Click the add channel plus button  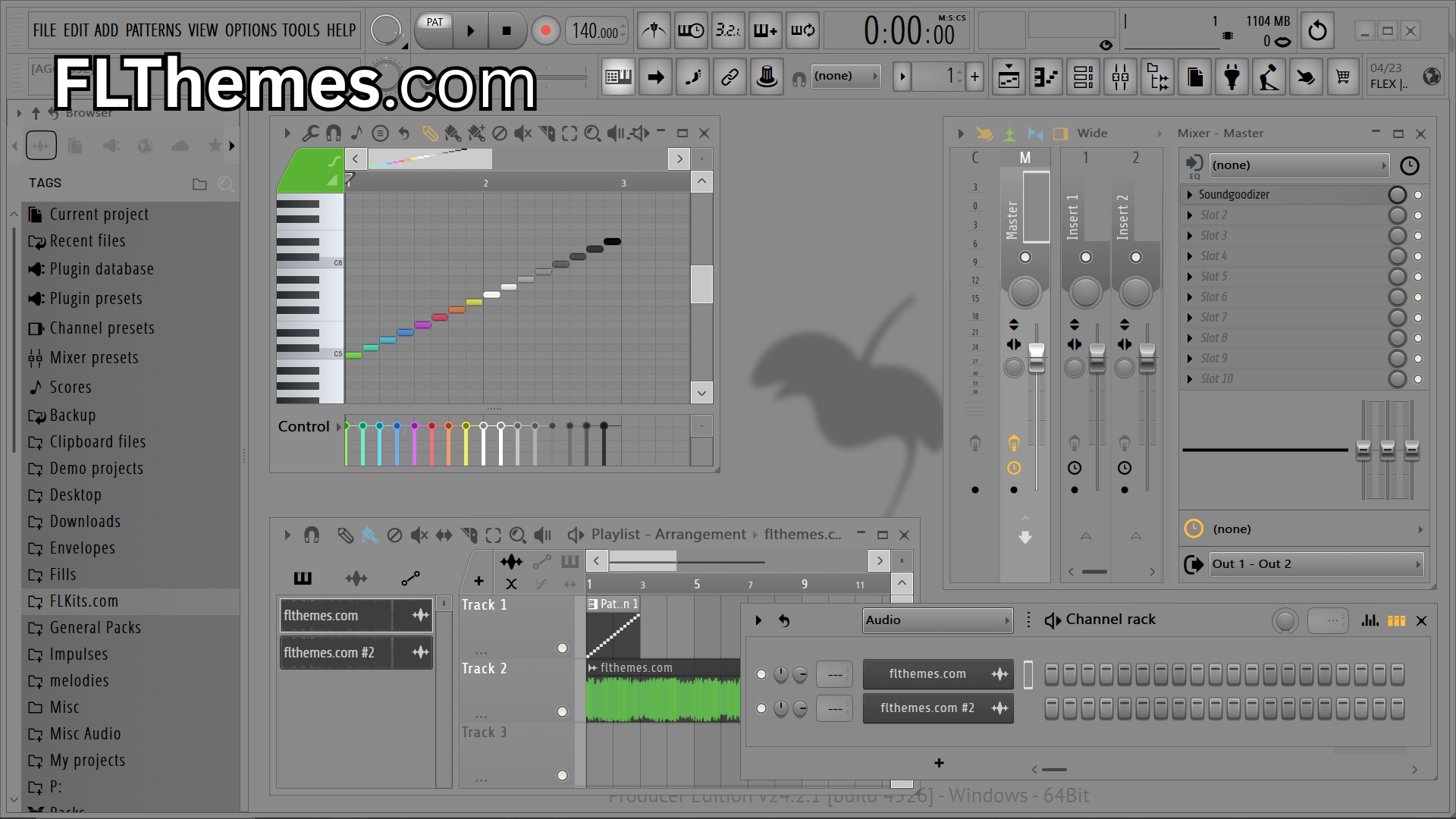939,763
